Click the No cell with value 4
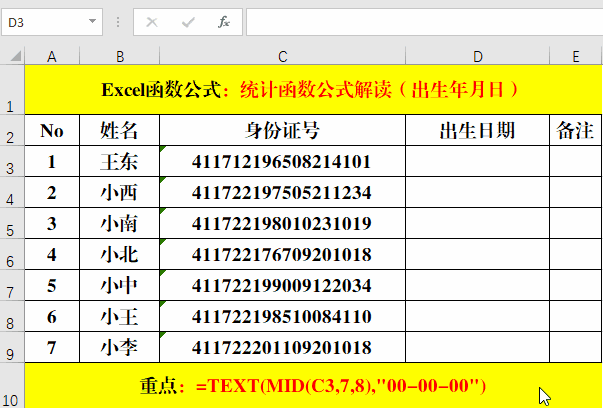Viewport: 603px width, 408px height. pos(52,254)
